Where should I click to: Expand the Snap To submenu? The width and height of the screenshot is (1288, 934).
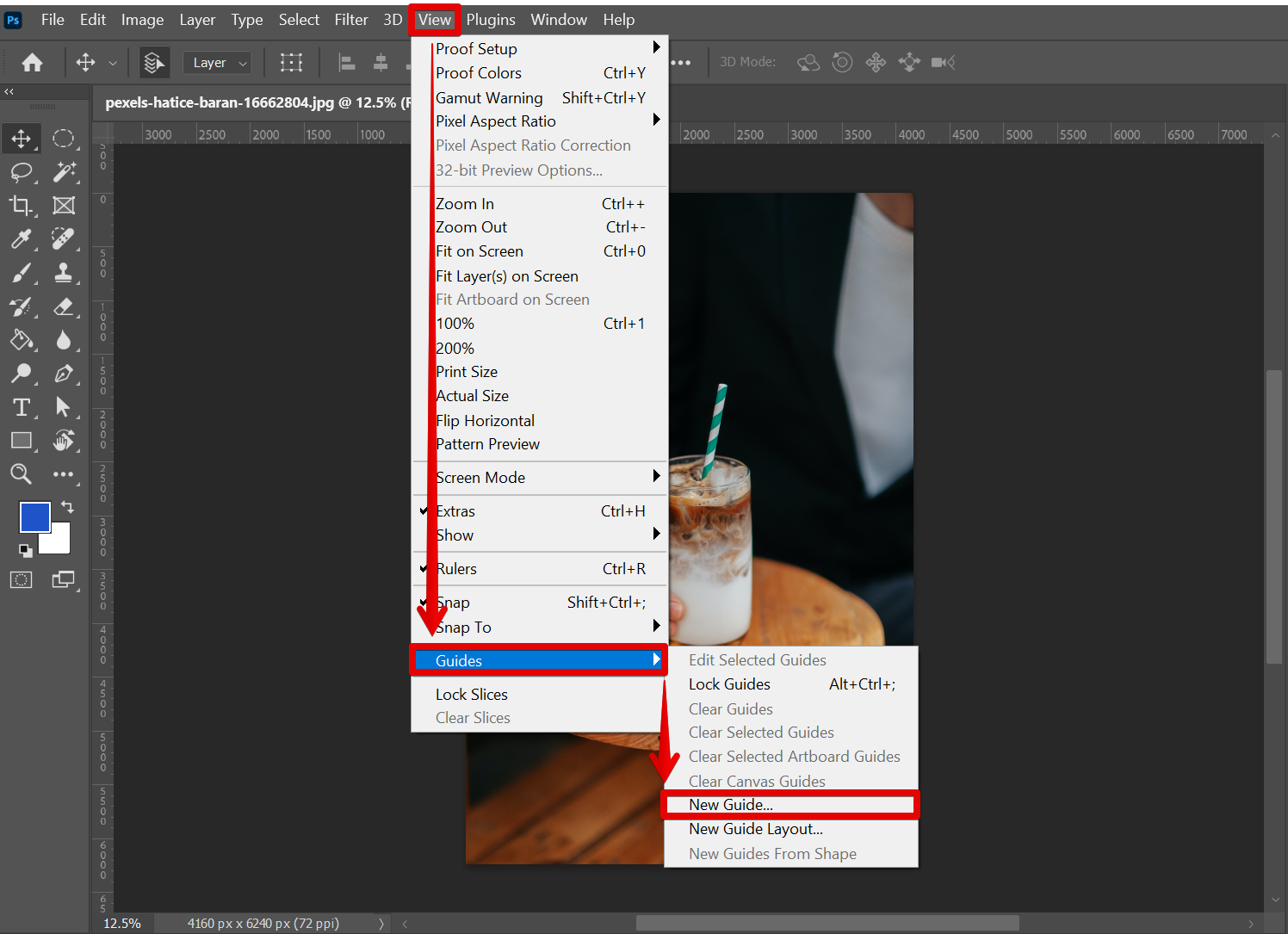(x=464, y=627)
